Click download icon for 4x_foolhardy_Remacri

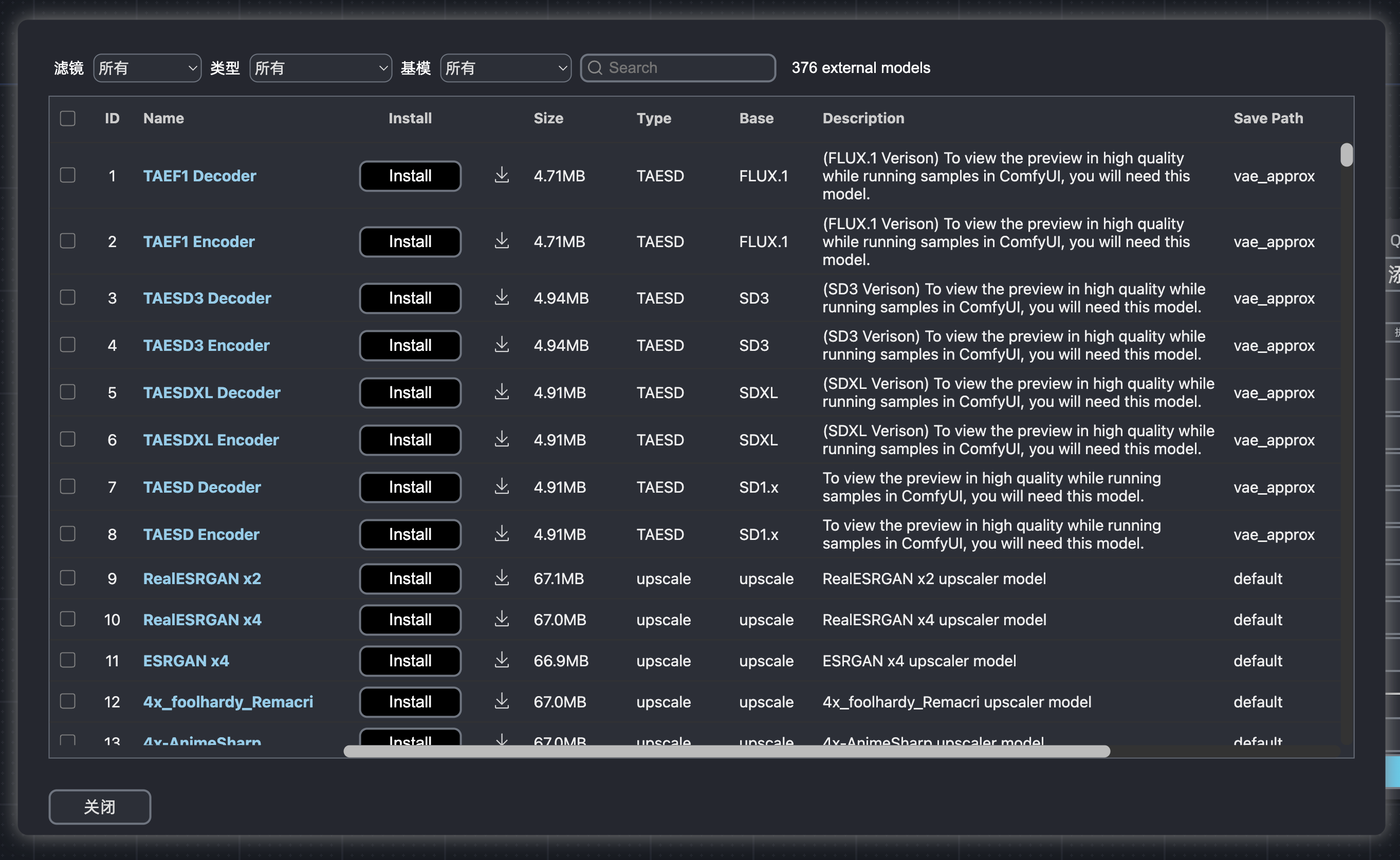click(x=501, y=701)
